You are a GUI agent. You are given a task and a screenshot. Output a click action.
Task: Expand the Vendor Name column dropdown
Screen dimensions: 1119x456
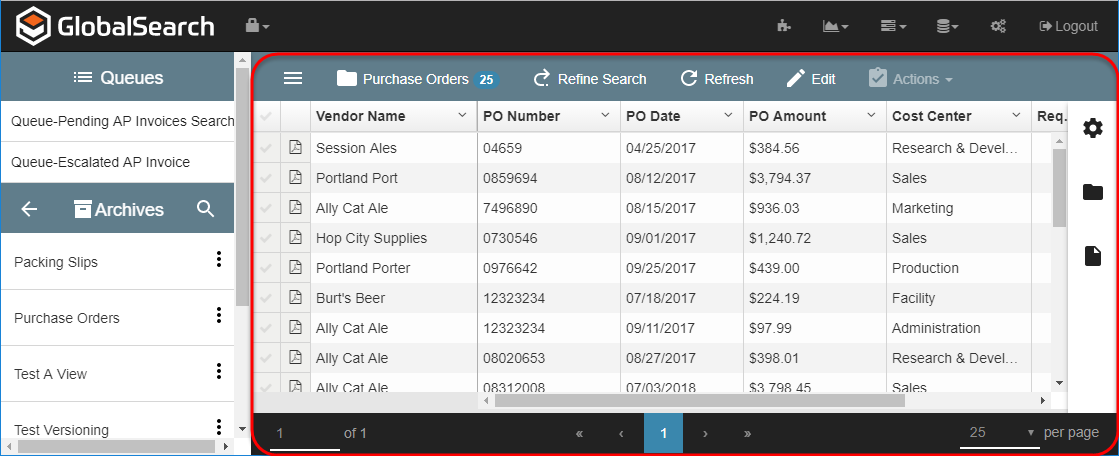pos(462,116)
